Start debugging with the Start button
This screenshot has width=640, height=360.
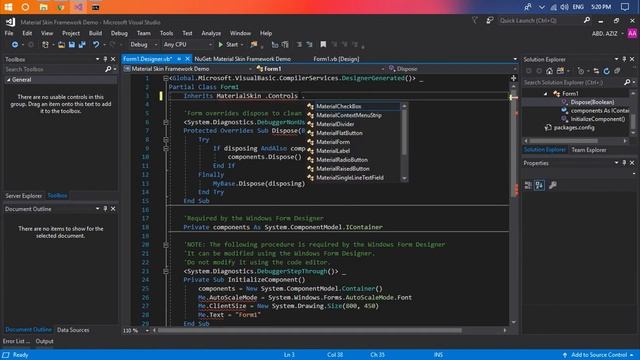(x=228, y=44)
